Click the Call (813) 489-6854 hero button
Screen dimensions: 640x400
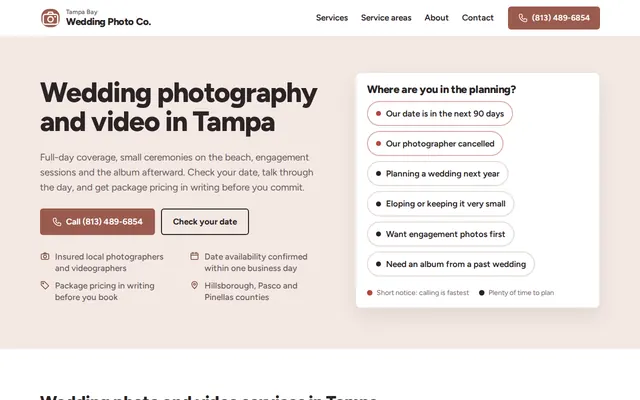(x=98, y=222)
